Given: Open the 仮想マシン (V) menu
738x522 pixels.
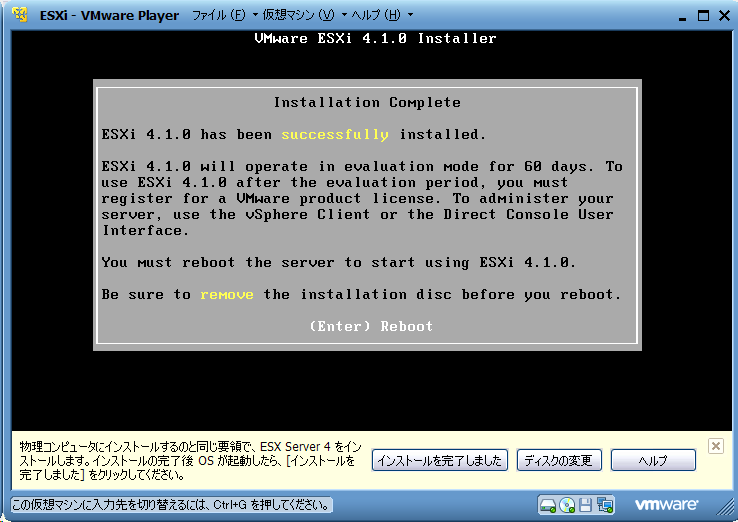Looking at the screenshot, I should pyautogui.click(x=298, y=15).
